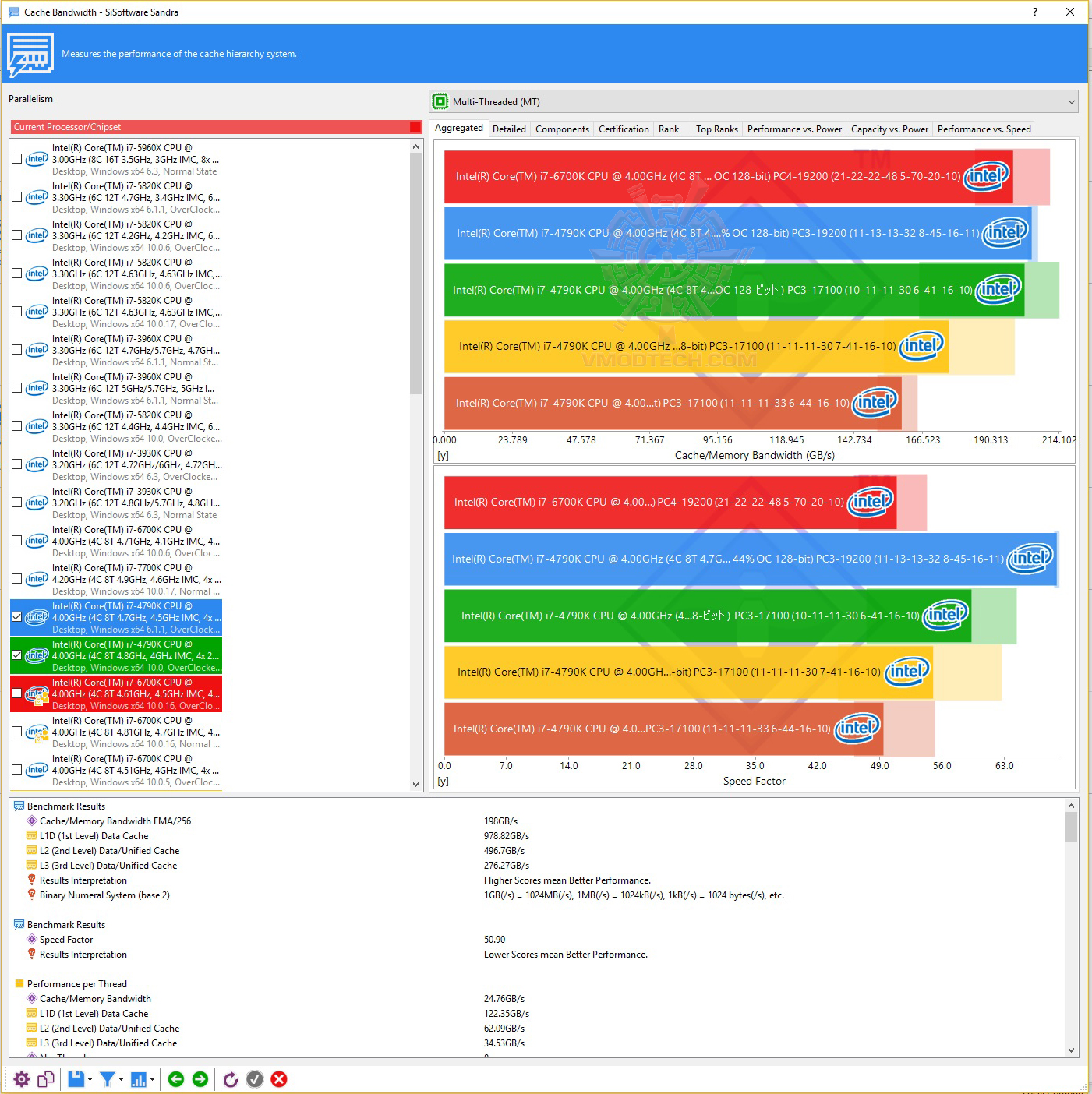Click the processor list scroll-down arrow
The height and width of the screenshot is (1094, 1092).
[x=415, y=785]
